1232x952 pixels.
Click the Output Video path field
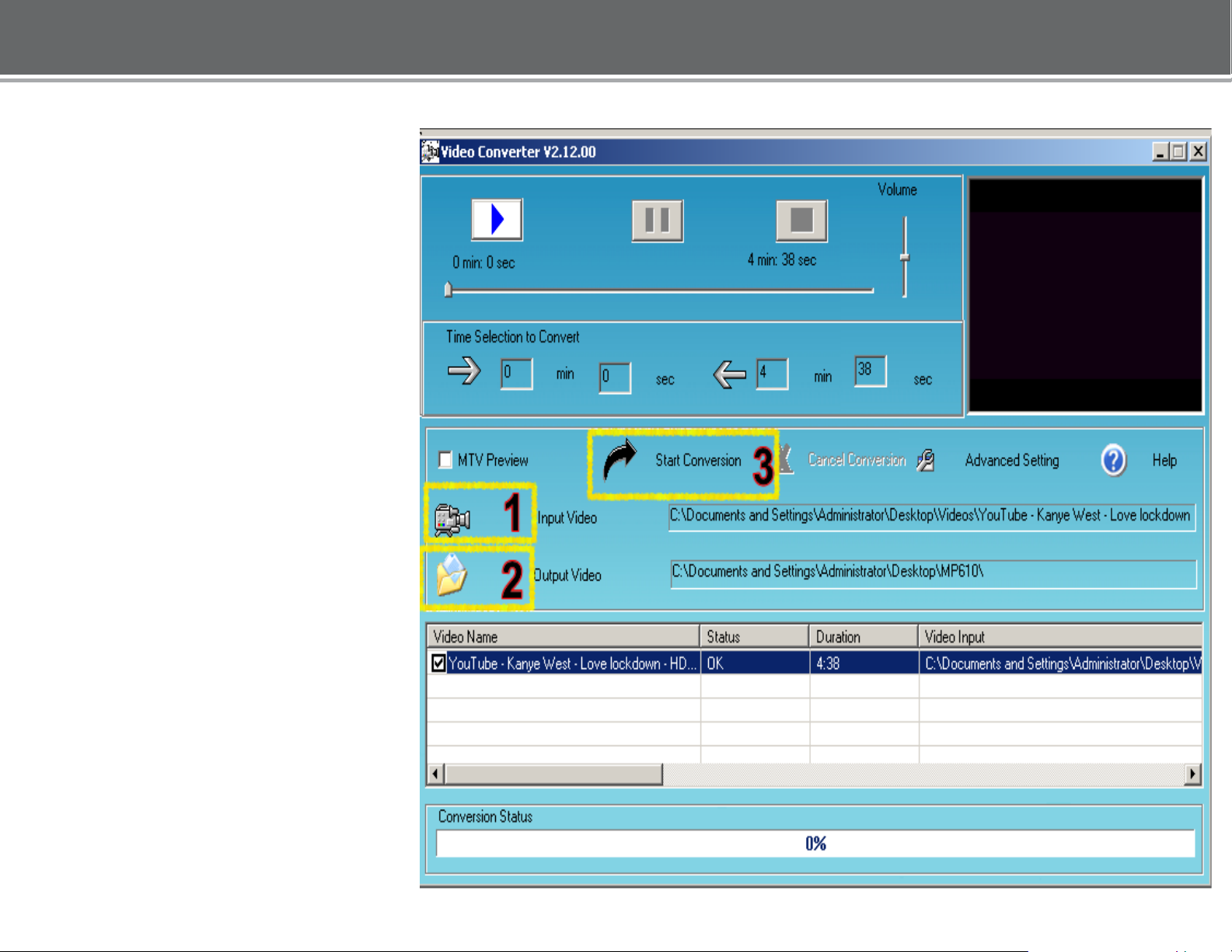pos(934,574)
